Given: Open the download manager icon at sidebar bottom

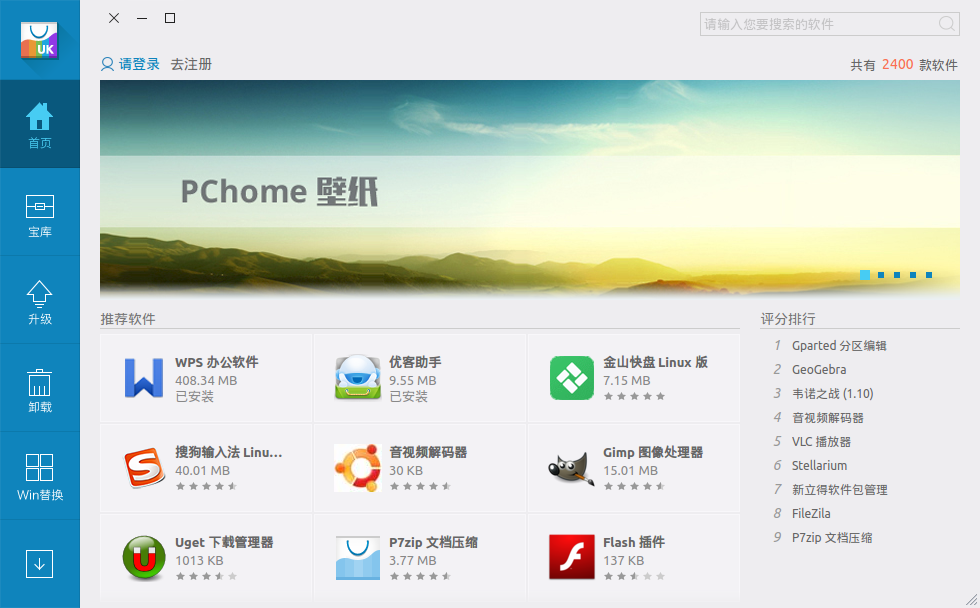Looking at the screenshot, I should point(40,564).
